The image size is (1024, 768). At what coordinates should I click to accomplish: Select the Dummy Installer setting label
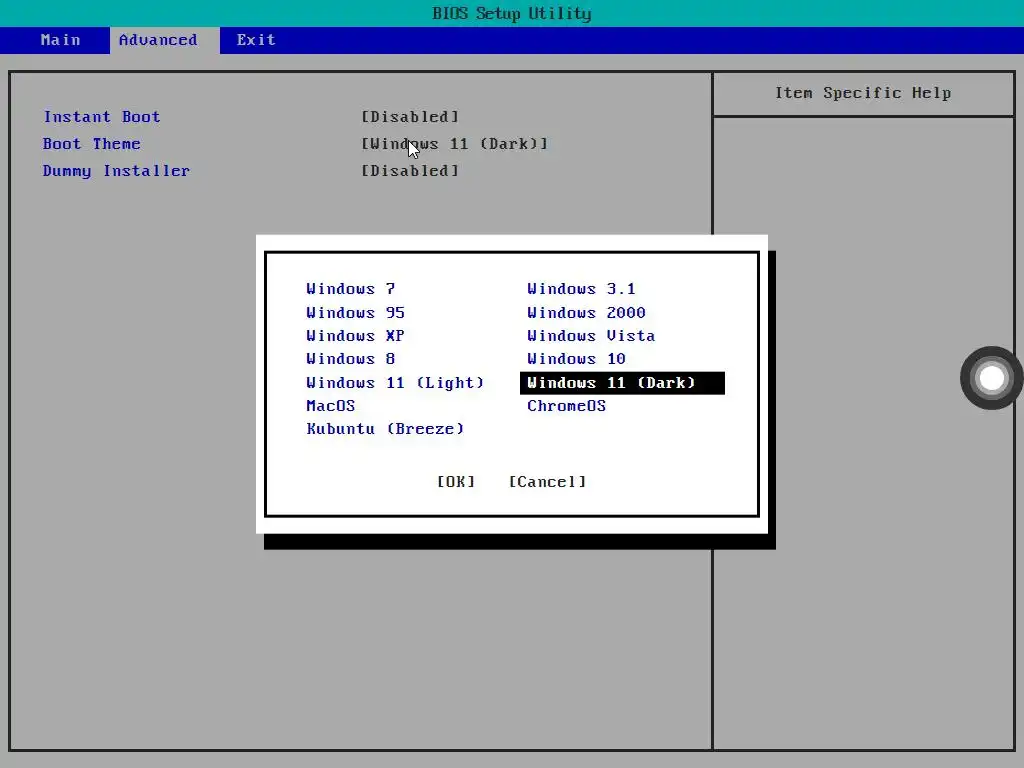click(116, 170)
